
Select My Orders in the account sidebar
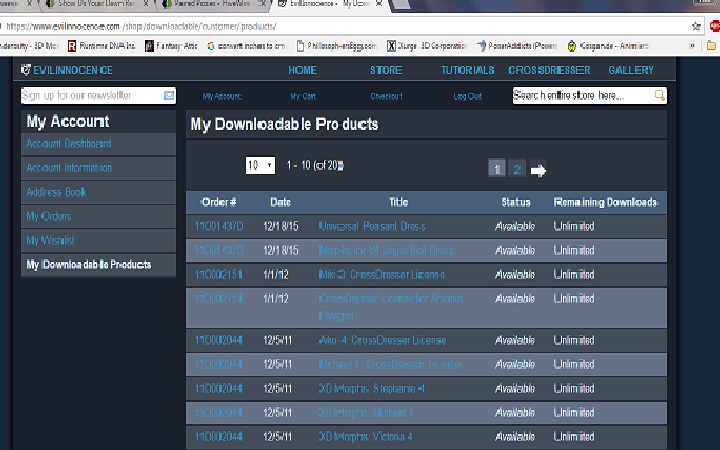coord(49,216)
